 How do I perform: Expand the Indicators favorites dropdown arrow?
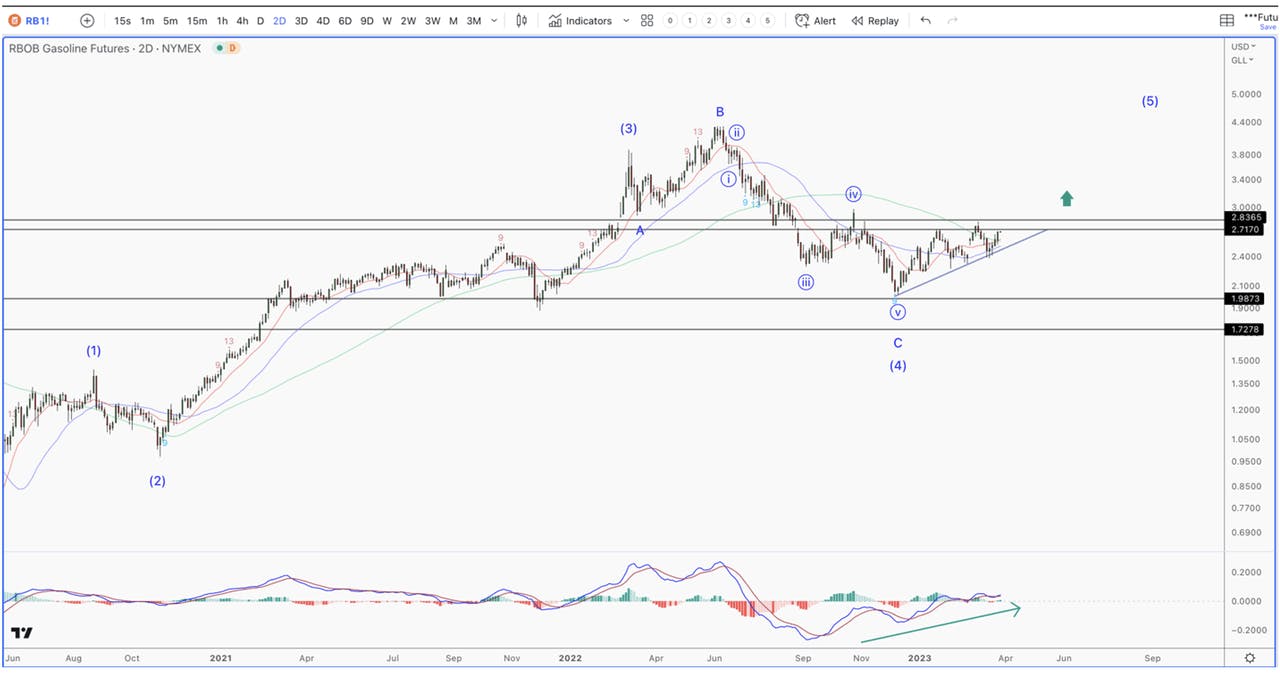click(626, 20)
